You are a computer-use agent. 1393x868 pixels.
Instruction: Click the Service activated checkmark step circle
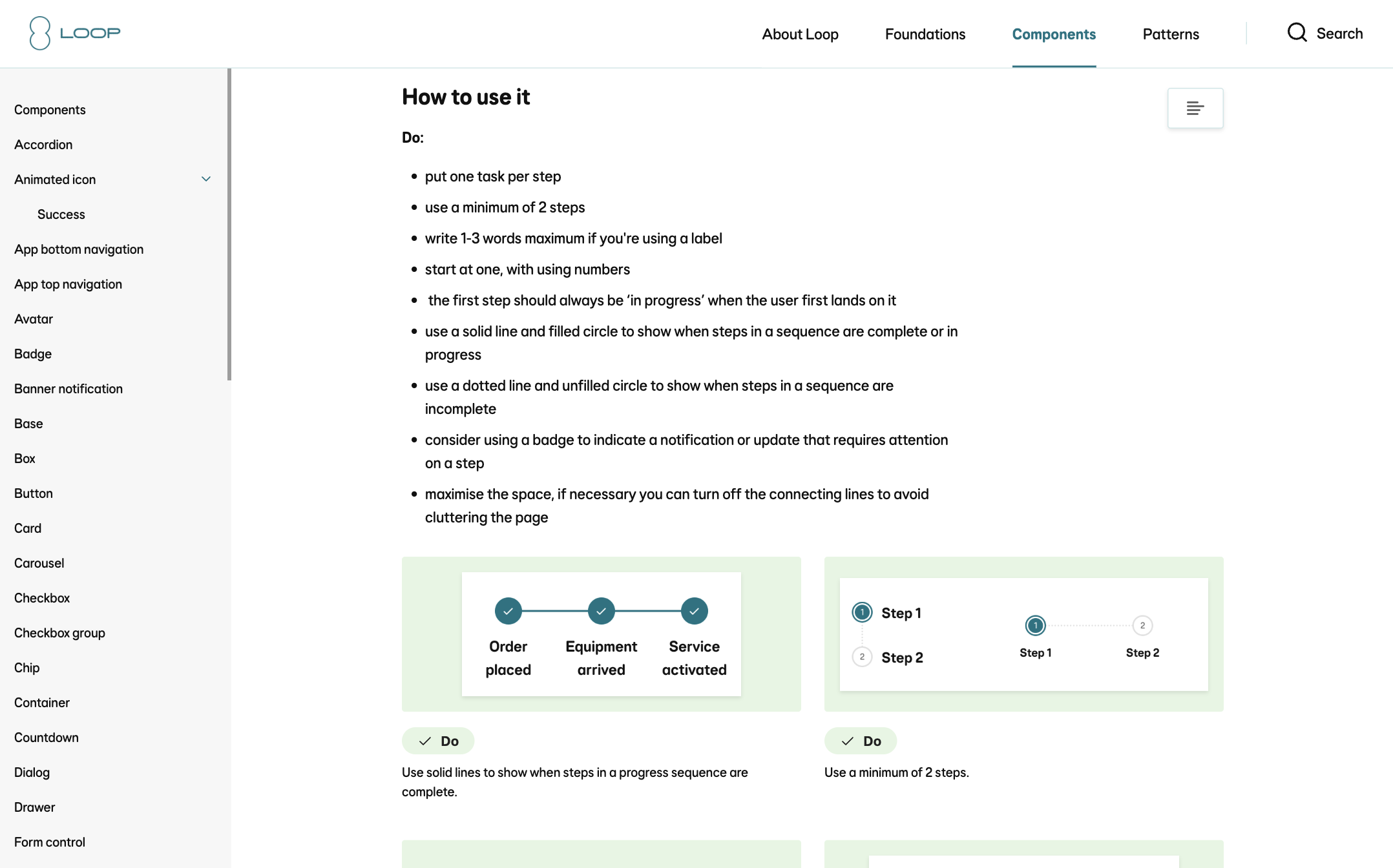click(695, 611)
